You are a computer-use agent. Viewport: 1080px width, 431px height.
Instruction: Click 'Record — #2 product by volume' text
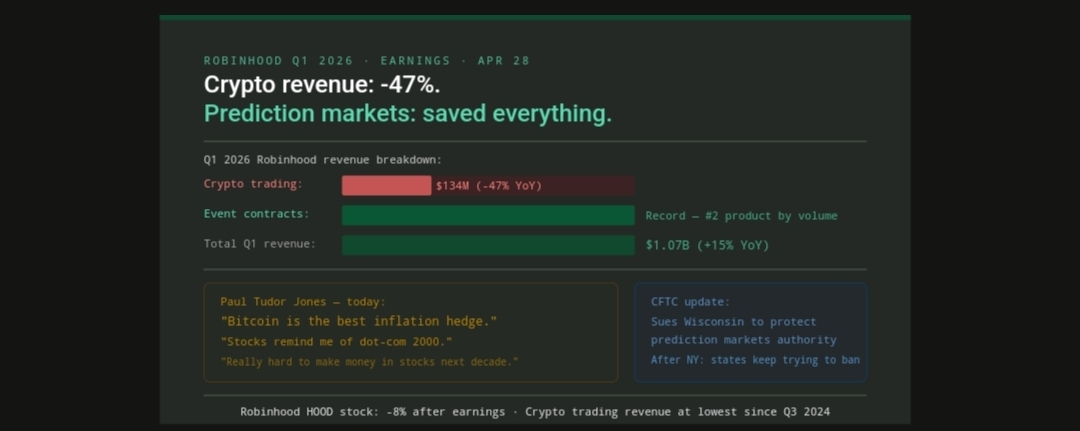pos(741,216)
